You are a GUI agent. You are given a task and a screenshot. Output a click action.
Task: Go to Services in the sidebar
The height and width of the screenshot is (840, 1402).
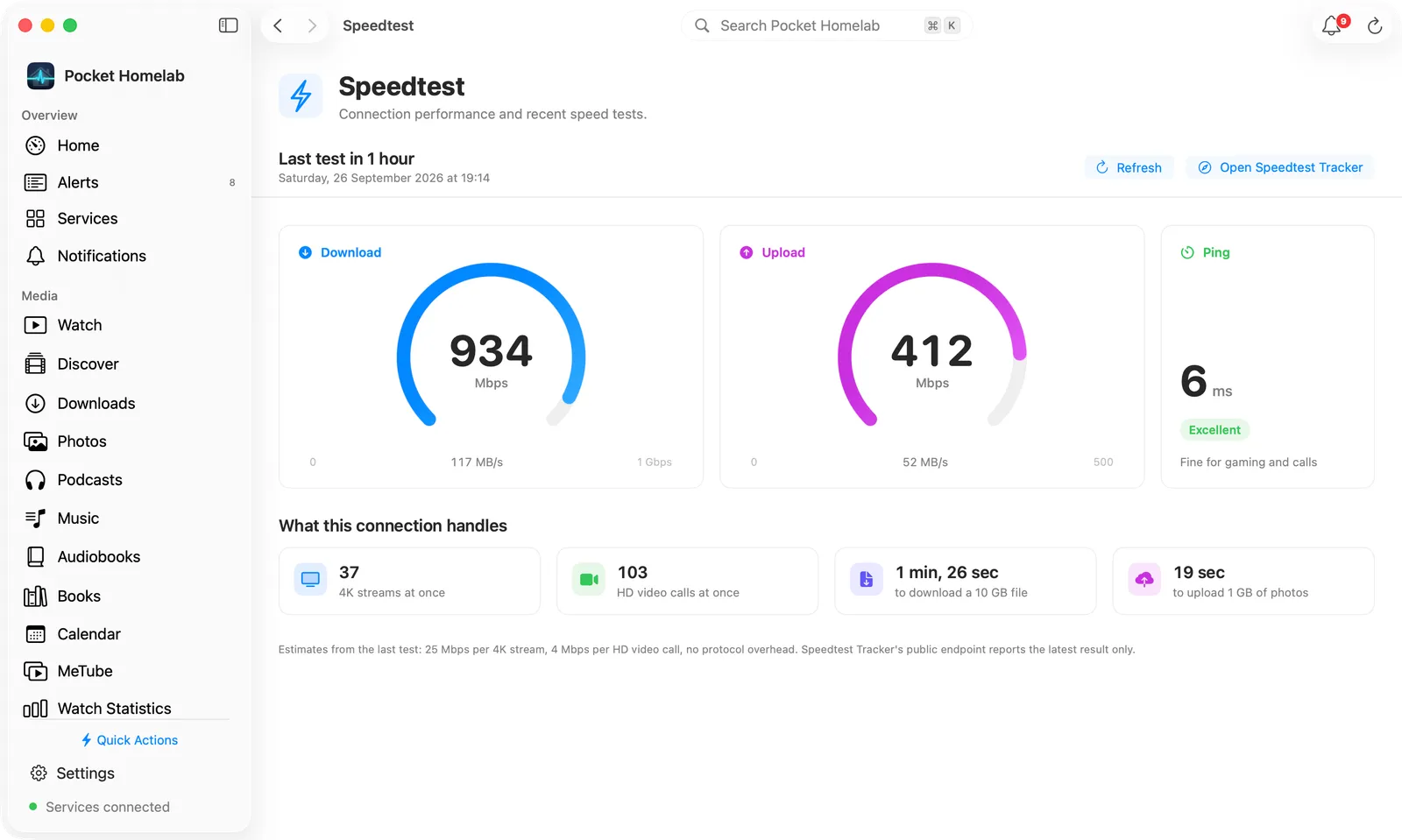[x=130, y=219]
